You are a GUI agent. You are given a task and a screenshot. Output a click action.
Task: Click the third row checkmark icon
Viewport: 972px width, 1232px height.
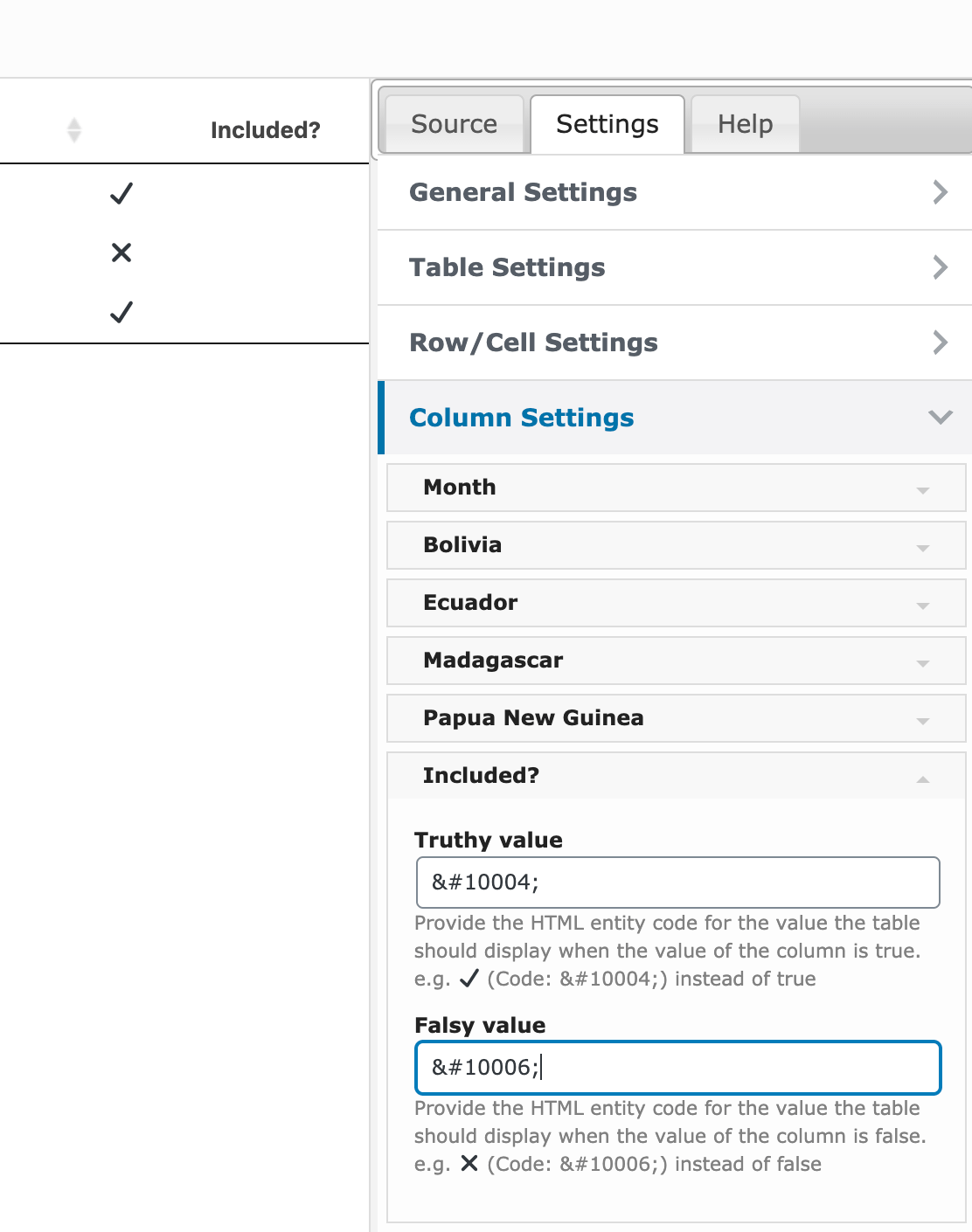point(121,312)
